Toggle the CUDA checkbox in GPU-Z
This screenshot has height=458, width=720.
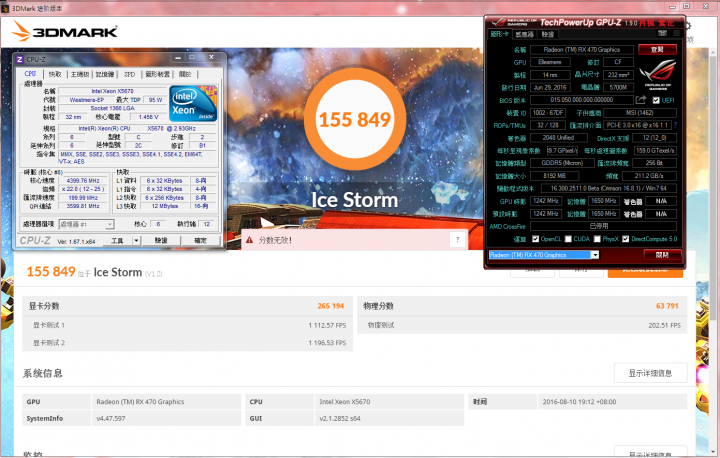point(568,239)
